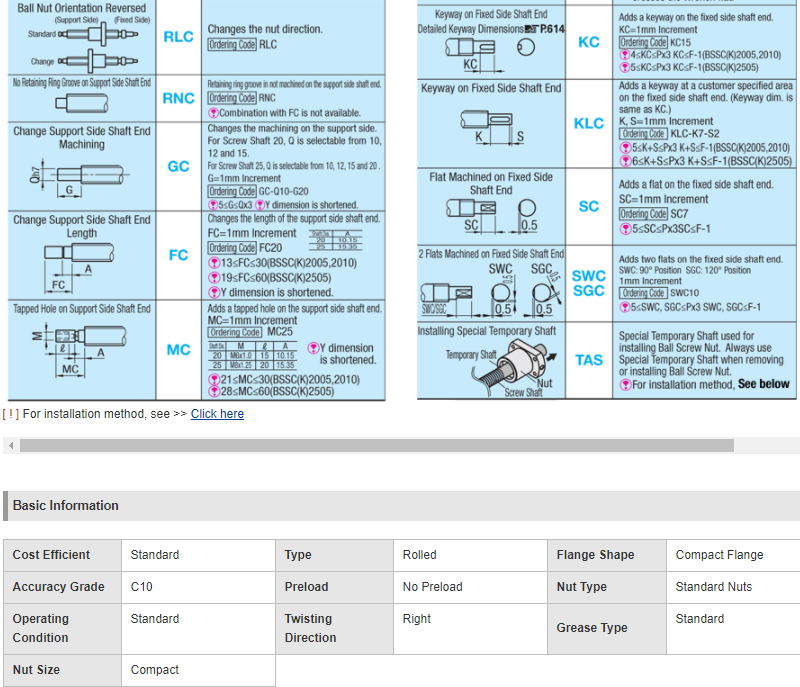The width and height of the screenshot is (800, 687).
Task: Open the 'Click here' installation method link
Action: pyautogui.click(x=217, y=414)
